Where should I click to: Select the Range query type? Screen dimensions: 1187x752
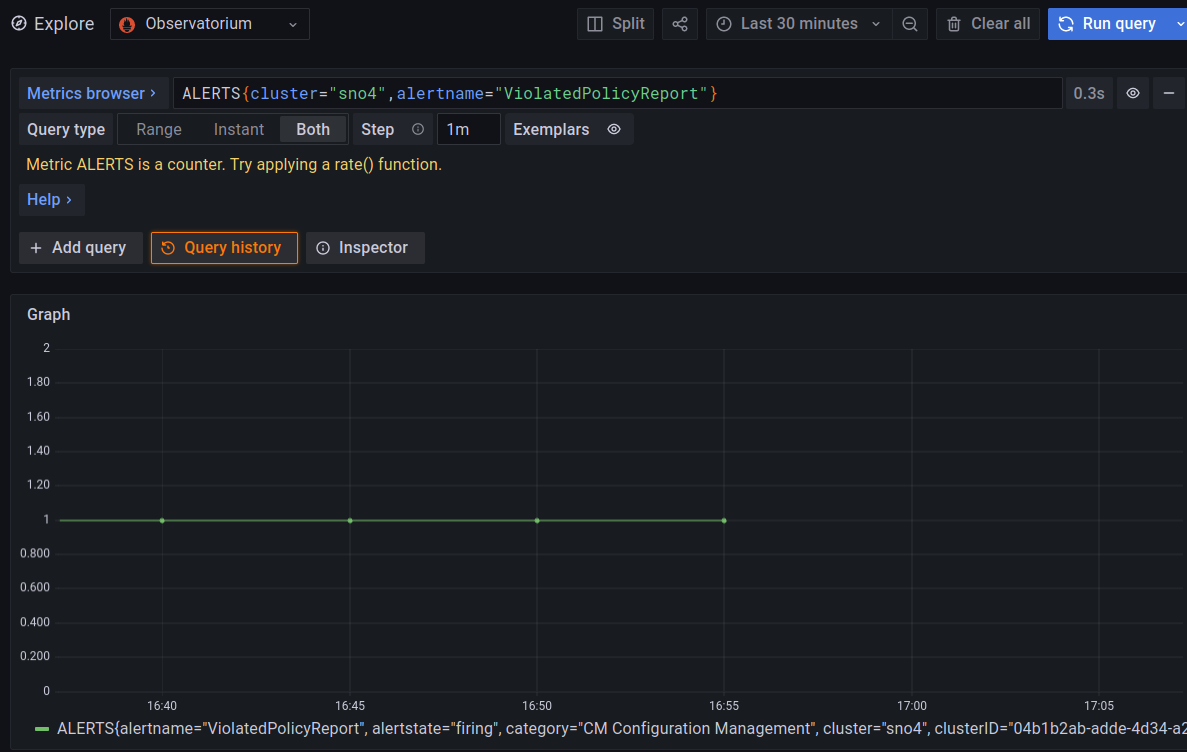point(159,129)
